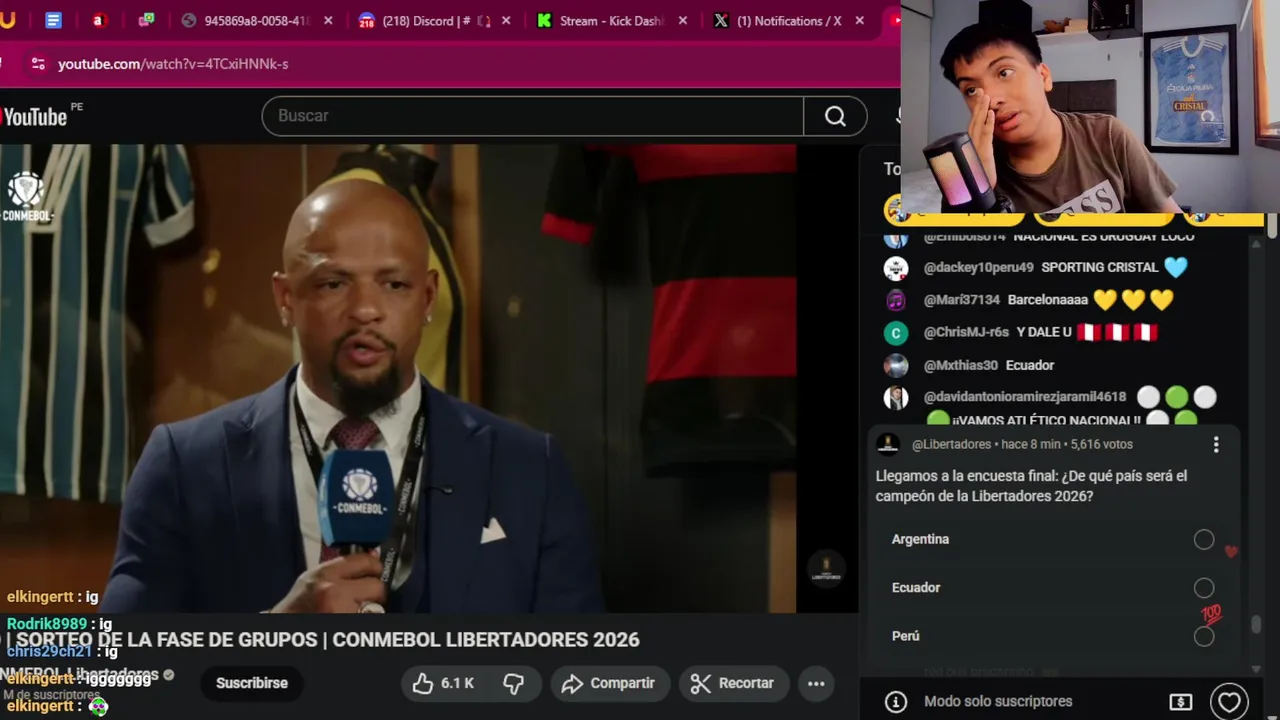Click the streamer webcam overlay
Screen dimensions: 1280x720
[1090, 106]
